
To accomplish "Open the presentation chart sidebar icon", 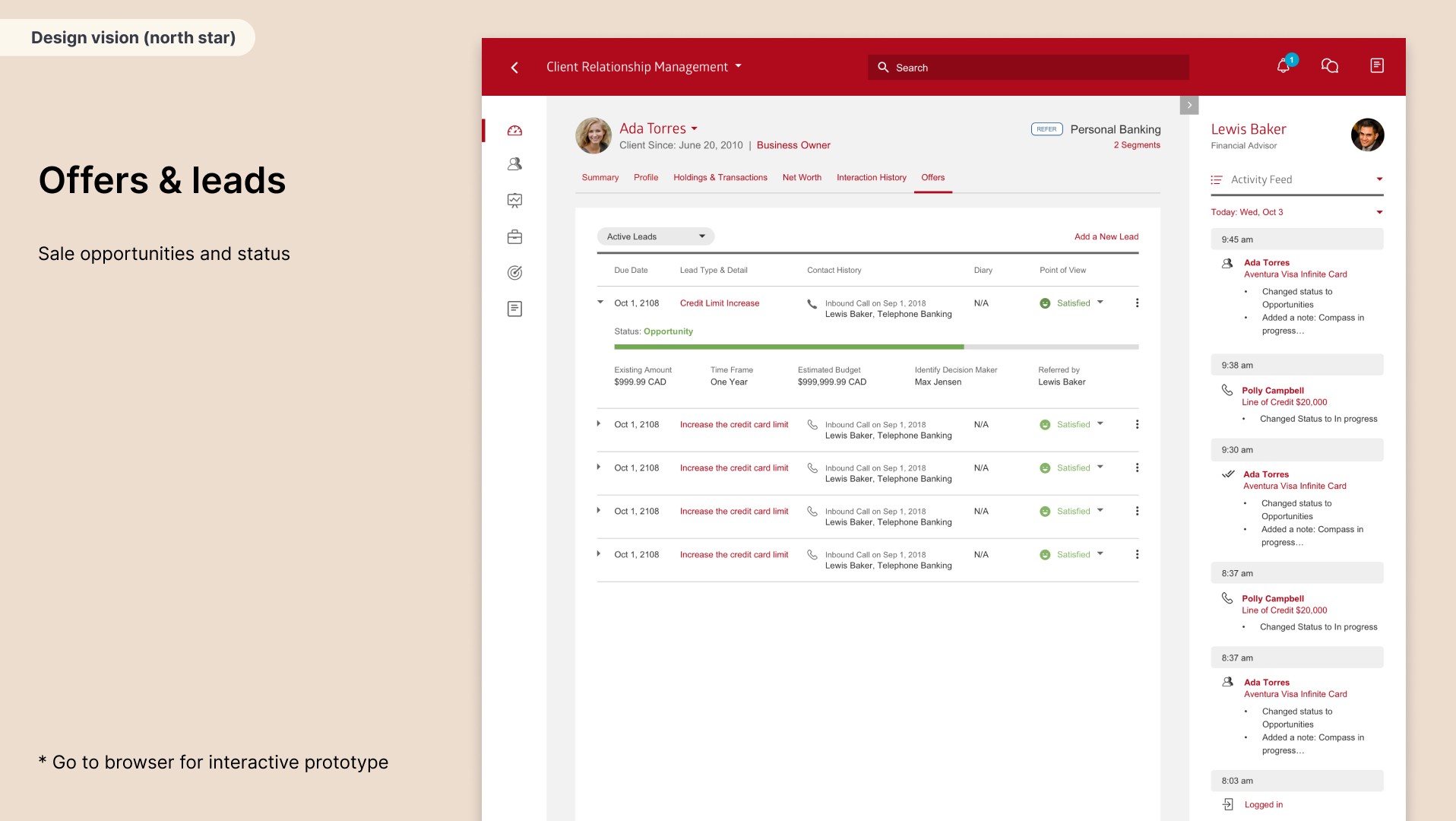I will click(x=514, y=201).
